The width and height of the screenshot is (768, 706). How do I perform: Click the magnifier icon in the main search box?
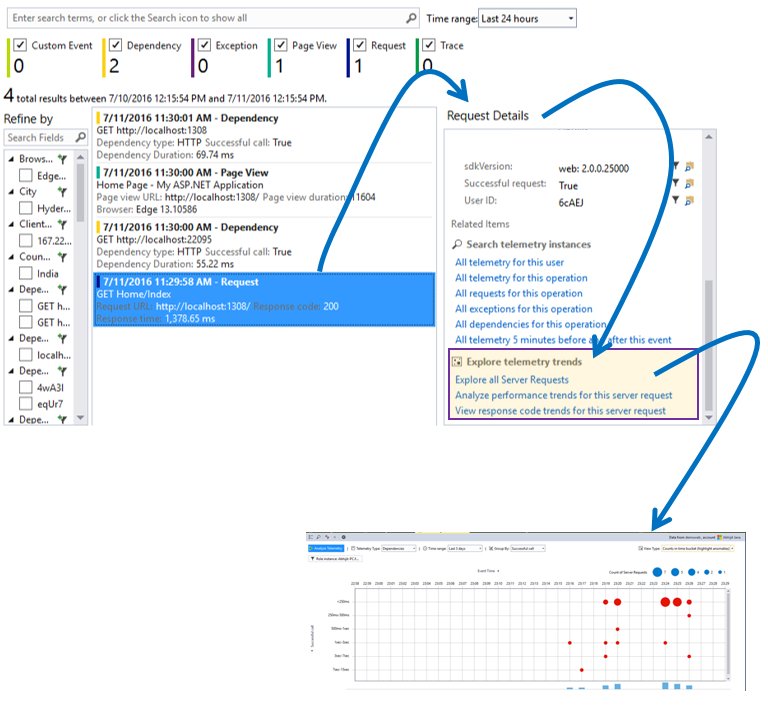click(x=411, y=18)
